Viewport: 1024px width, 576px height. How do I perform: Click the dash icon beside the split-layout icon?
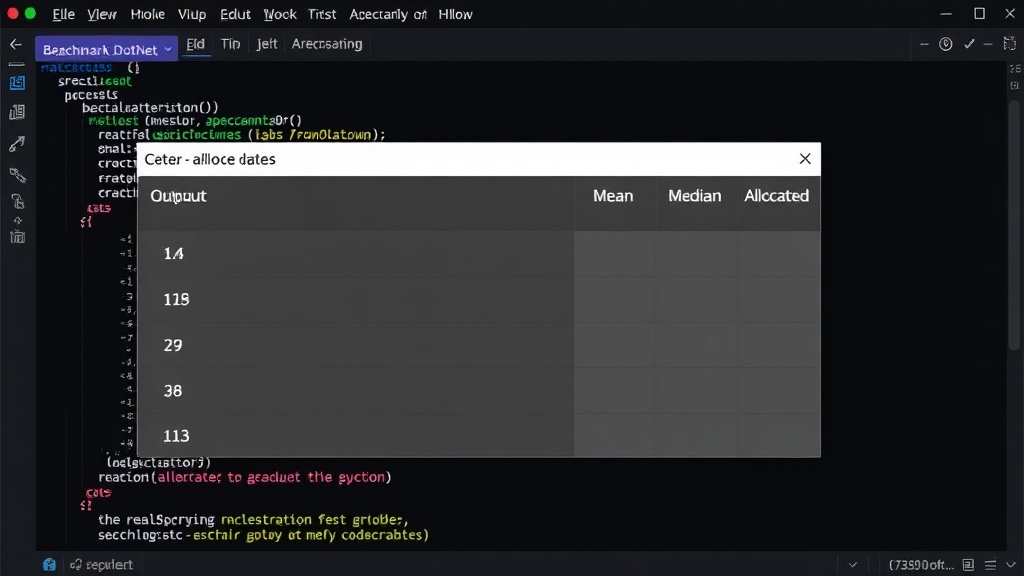(988, 44)
